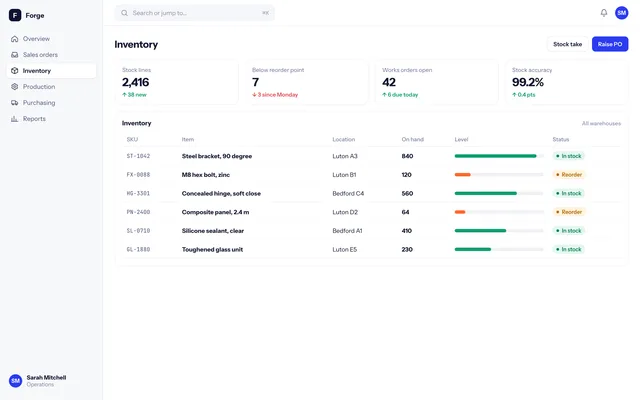Select Inventory in the sidebar
This screenshot has height=400, width=640.
coord(51,71)
